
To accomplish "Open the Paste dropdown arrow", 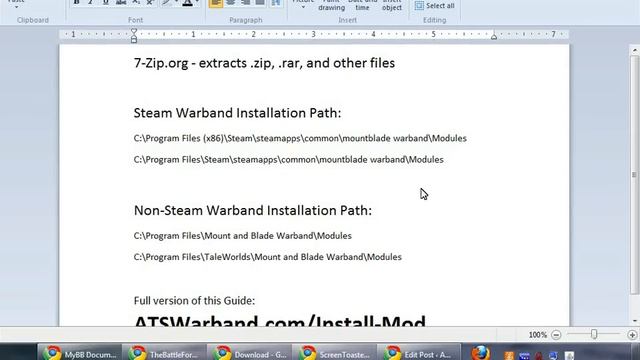I will click(16, 7).
